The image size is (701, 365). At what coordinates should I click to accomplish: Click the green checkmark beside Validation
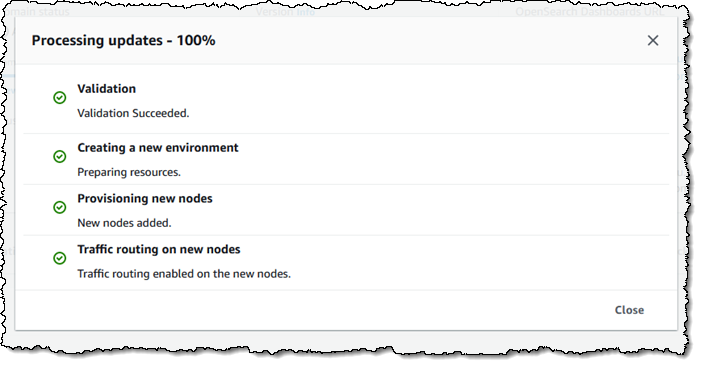[x=59, y=98]
